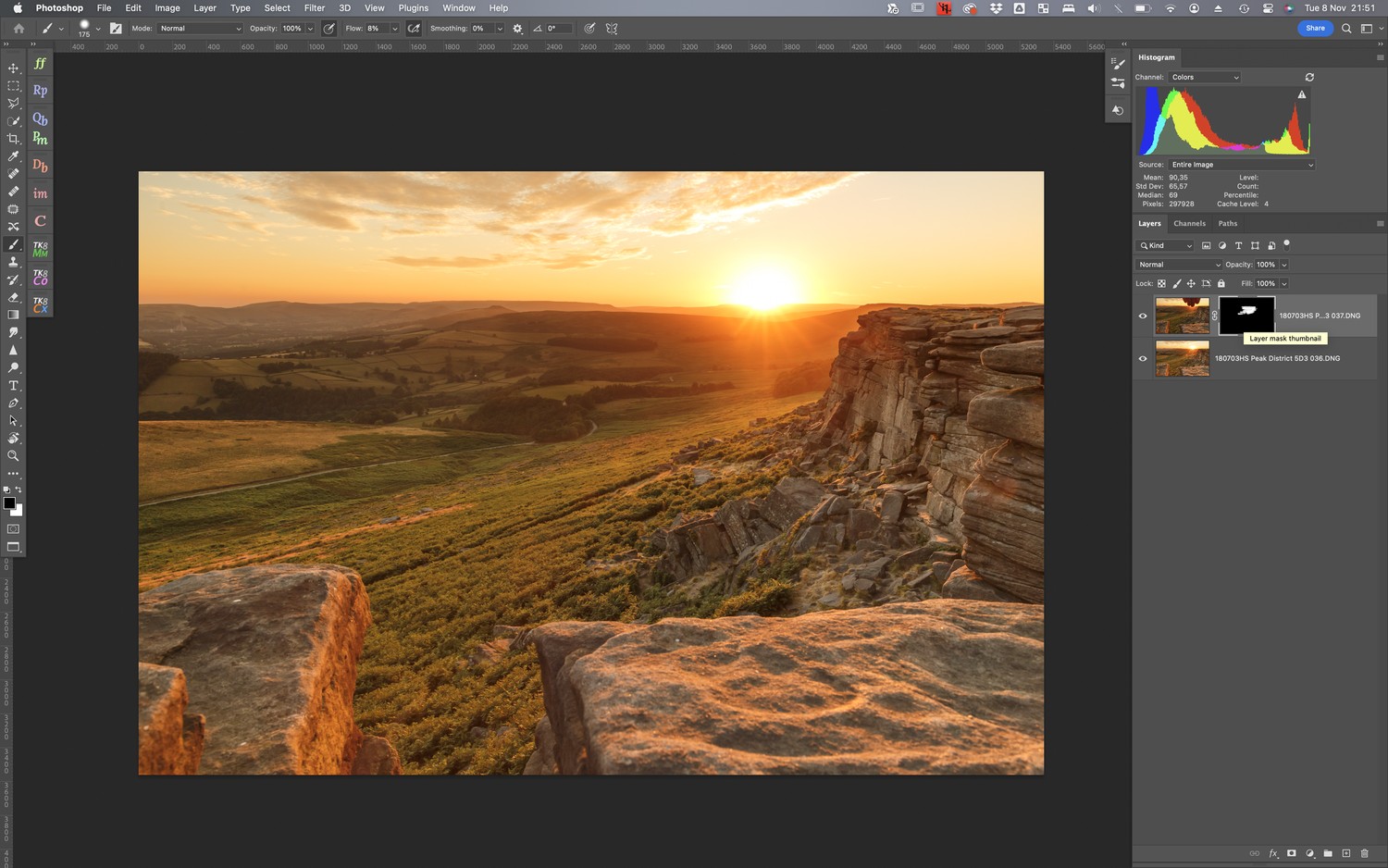
Task: Expand the histogram Channel dropdown
Action: click(x=1204, y=78)
